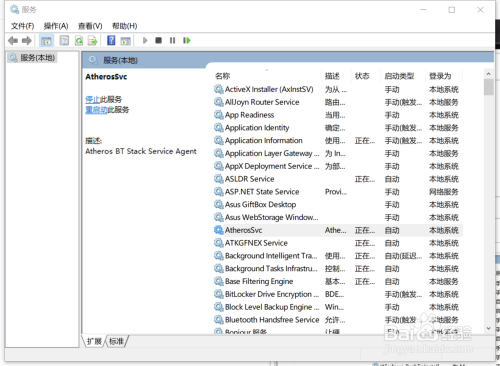Click the Restart Service toolbar button

[x=187, y=41]
